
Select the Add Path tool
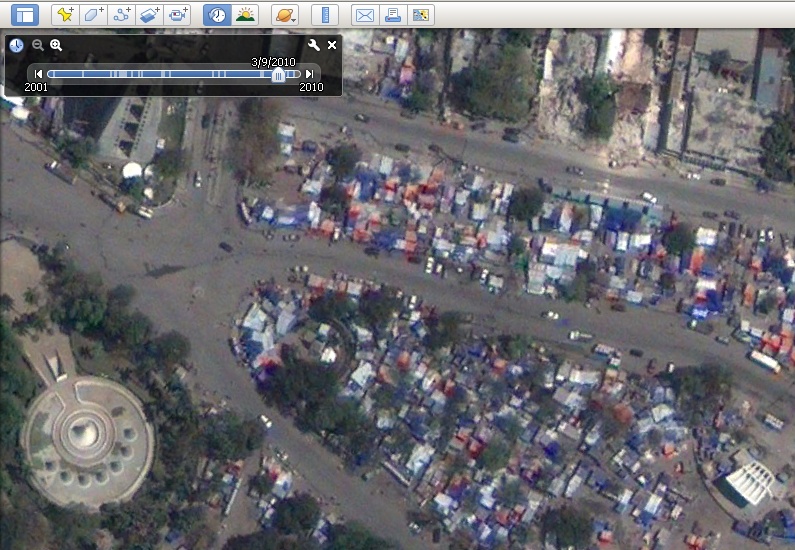tap(121, 15)
